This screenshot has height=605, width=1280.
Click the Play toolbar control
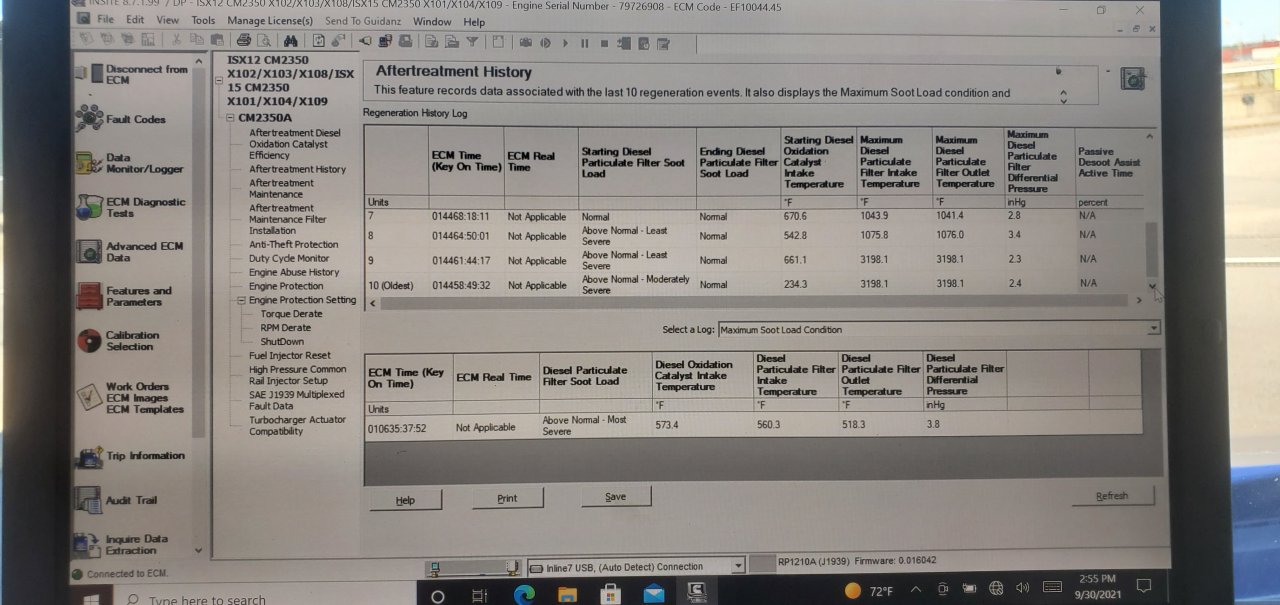(x=565, y=43)
